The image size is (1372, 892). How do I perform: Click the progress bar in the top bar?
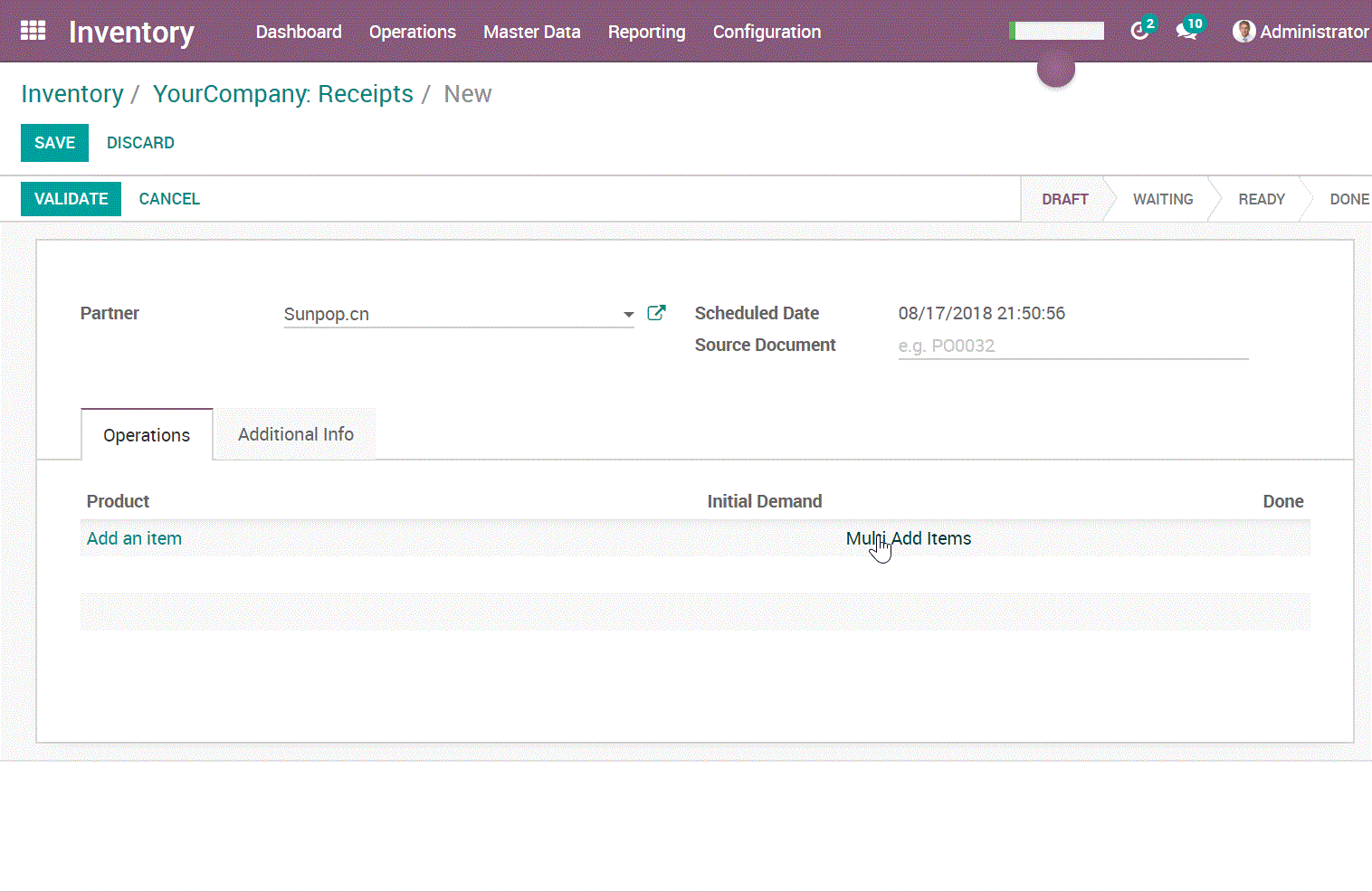point(1056,31)
